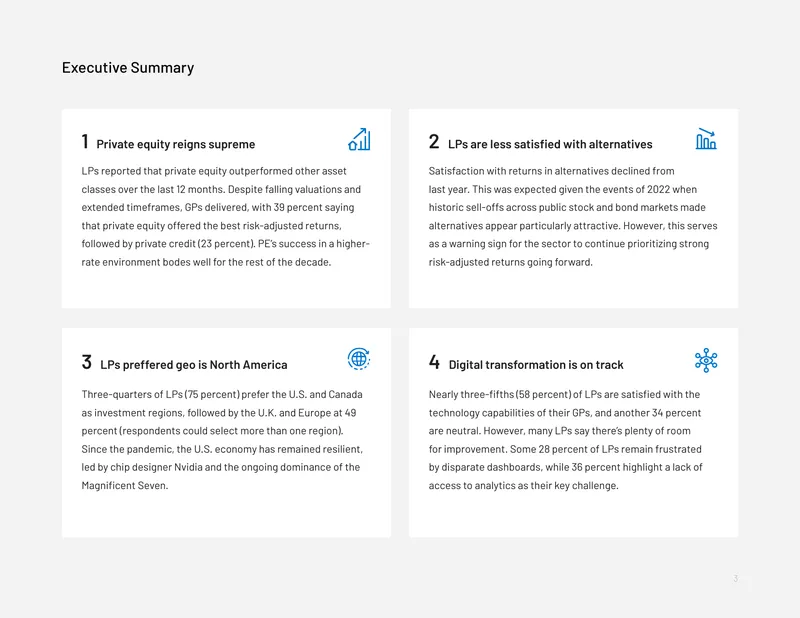Click the page number 3 at bottom right
Viewport: 800px width, 618px height.
pos(736,578)
